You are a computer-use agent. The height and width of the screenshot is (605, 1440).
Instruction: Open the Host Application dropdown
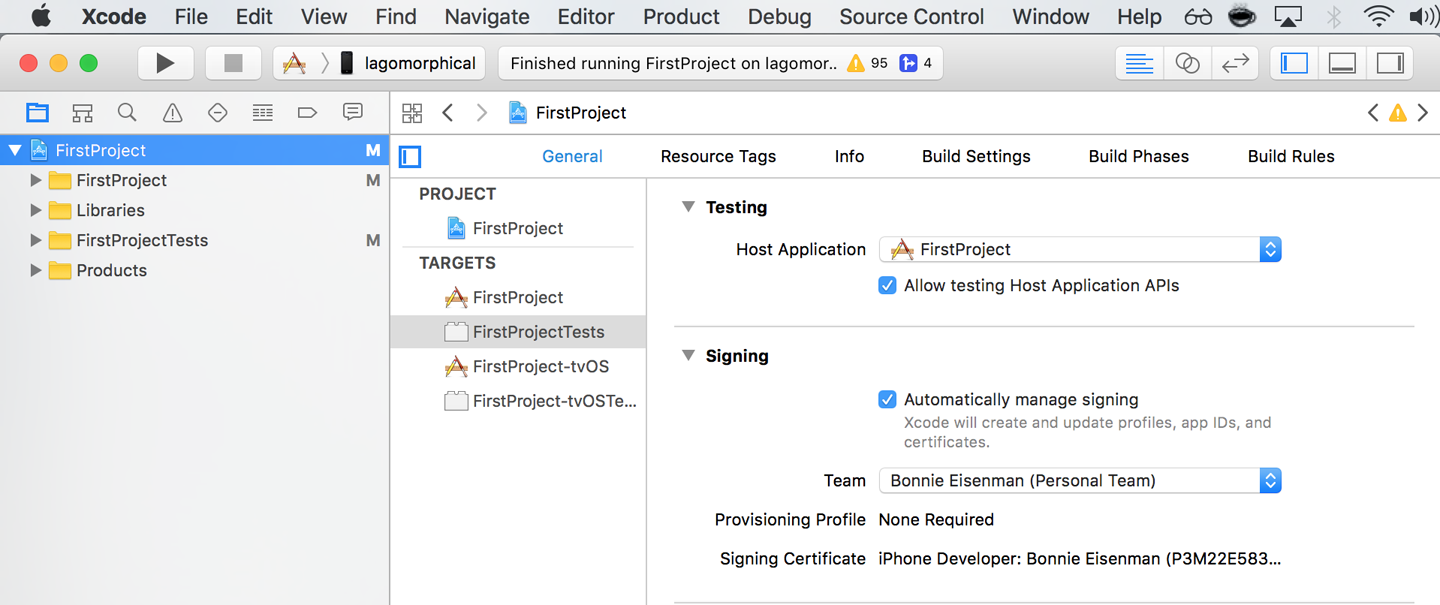coord(1079,250)
